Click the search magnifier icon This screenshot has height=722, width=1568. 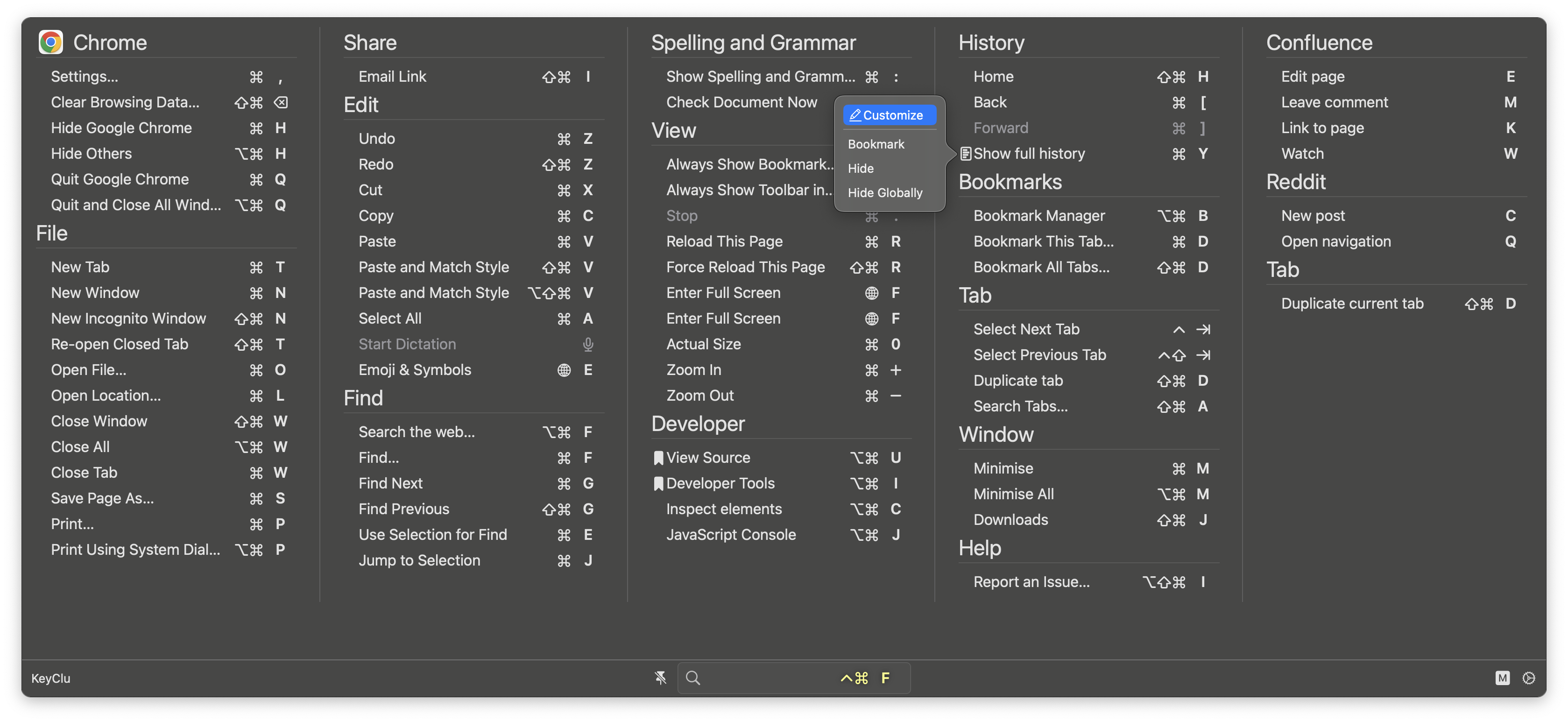(692, 678)
